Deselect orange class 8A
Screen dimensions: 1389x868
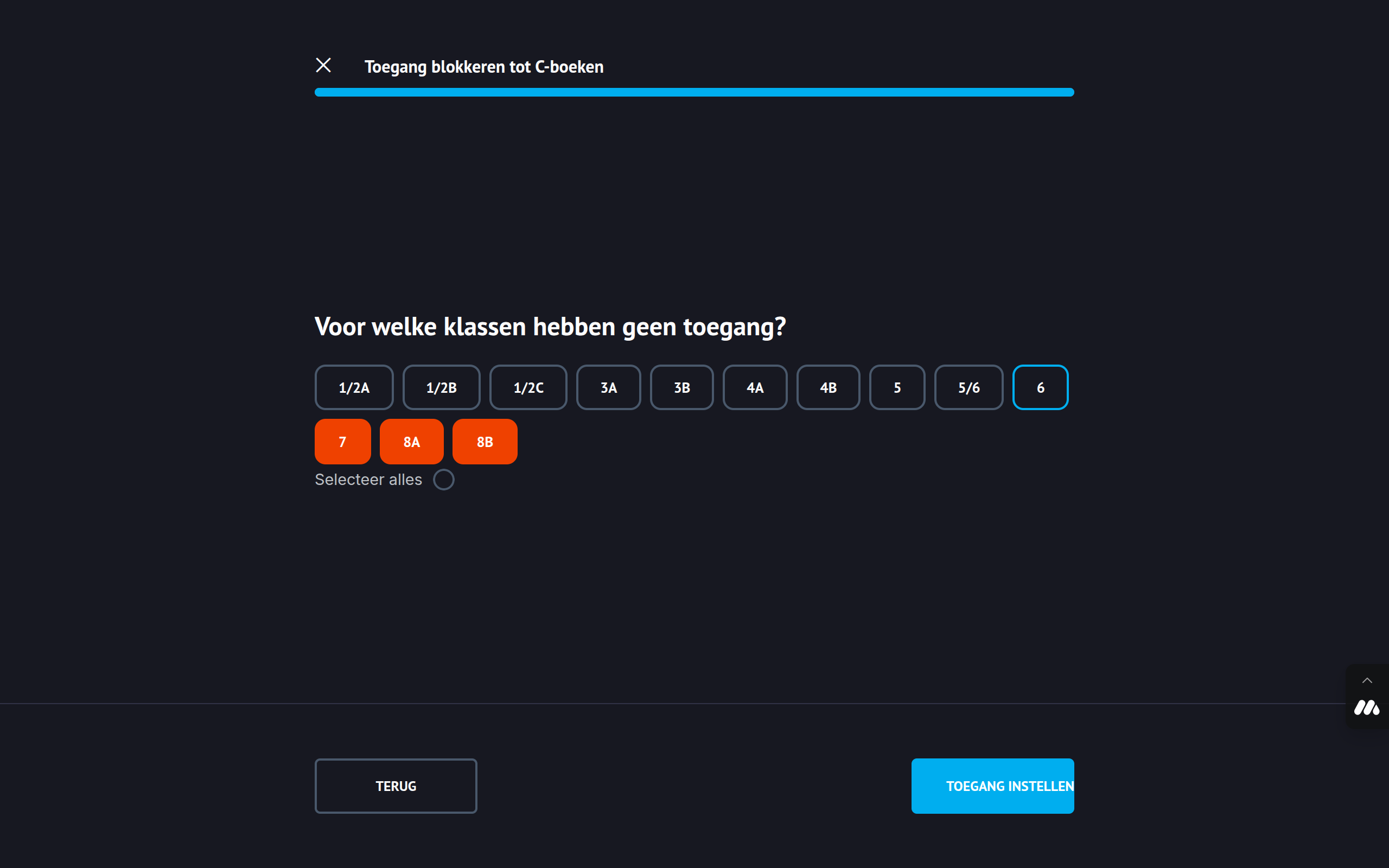411,442
